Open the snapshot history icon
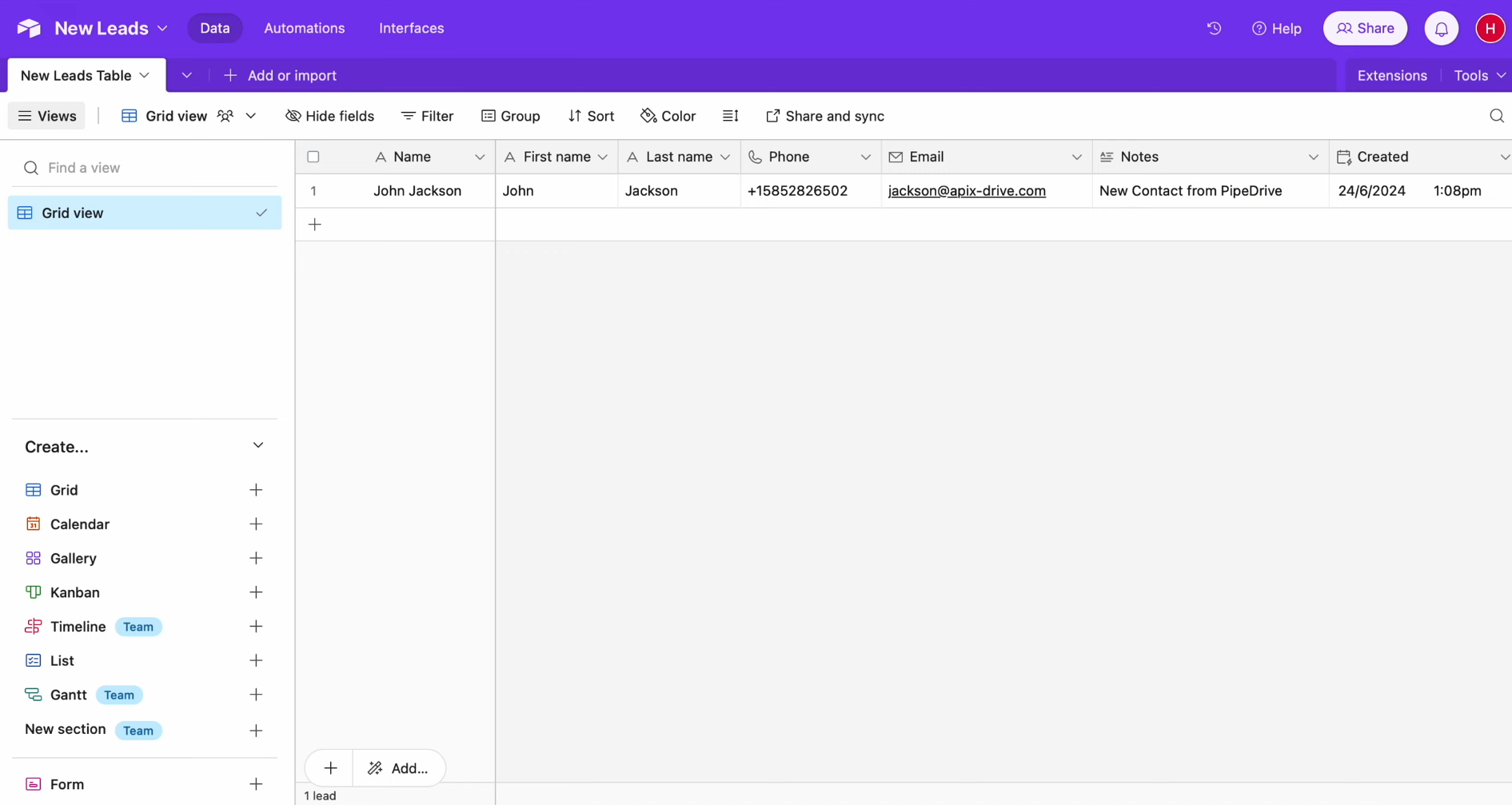Image resolution: width=1512 pixels, height=805 pixels. pyautogui.click(x=1213, y=28)
